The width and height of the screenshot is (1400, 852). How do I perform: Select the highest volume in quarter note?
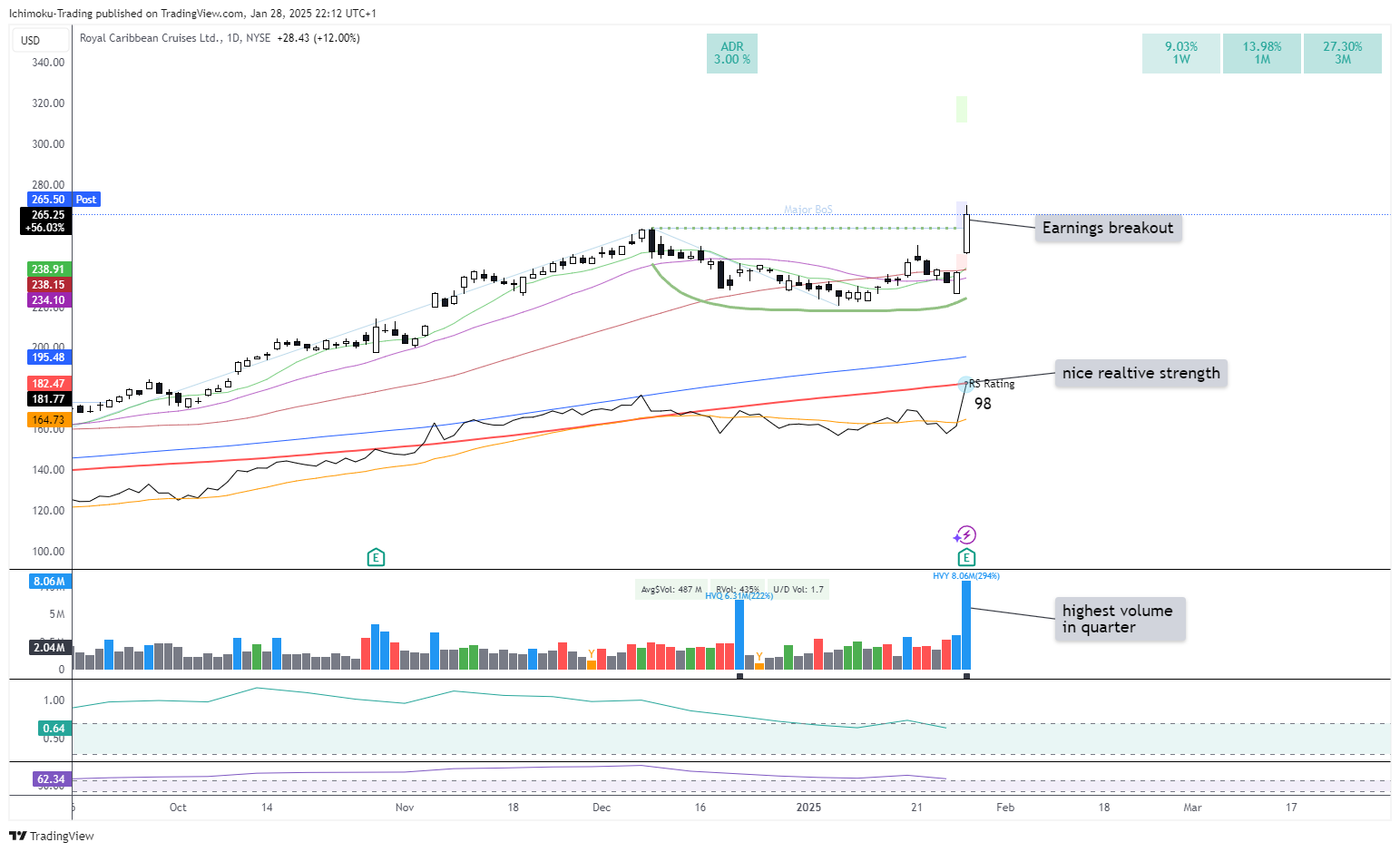[1120, 619]
